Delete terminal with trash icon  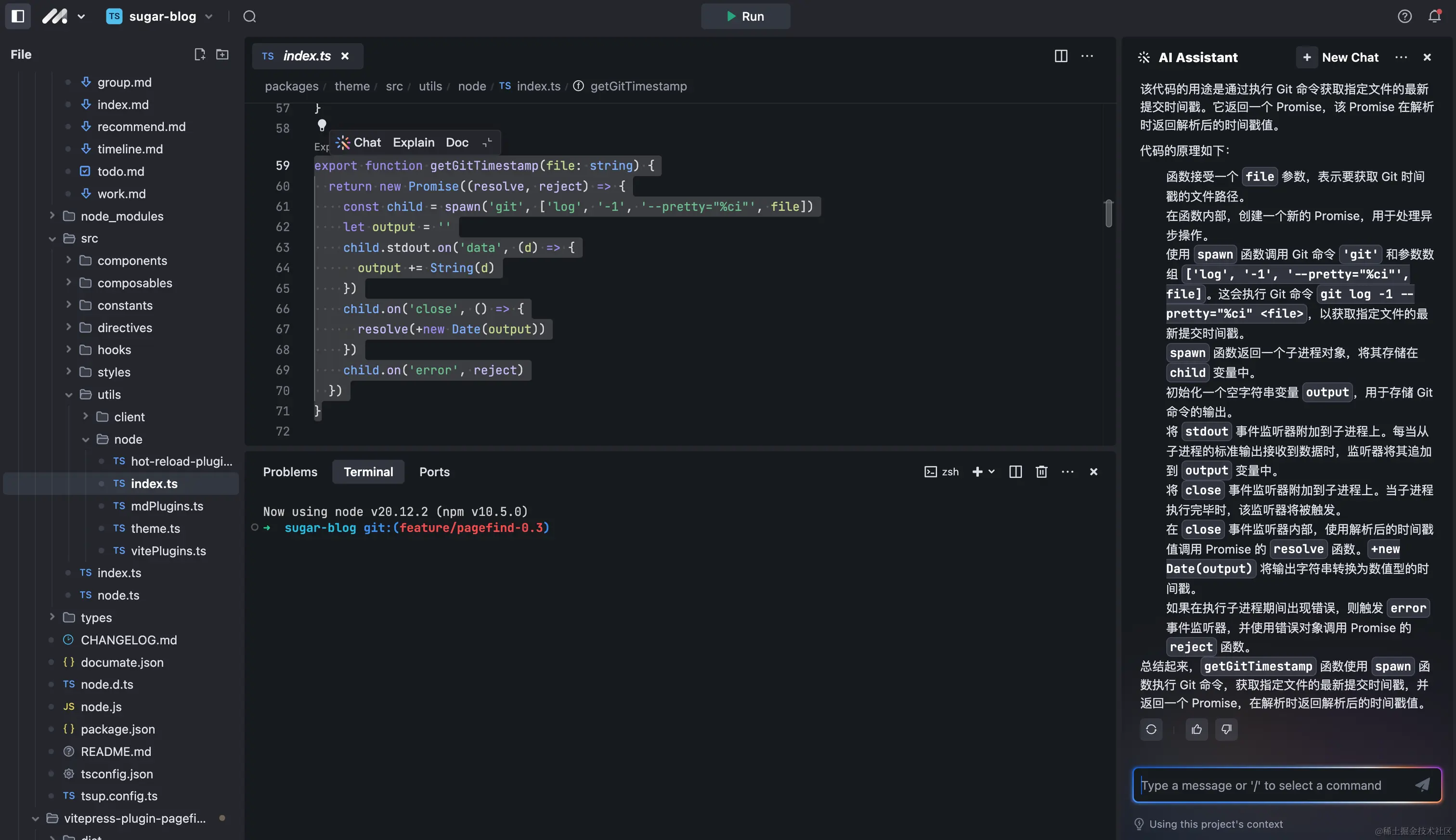pos(1041,472)
